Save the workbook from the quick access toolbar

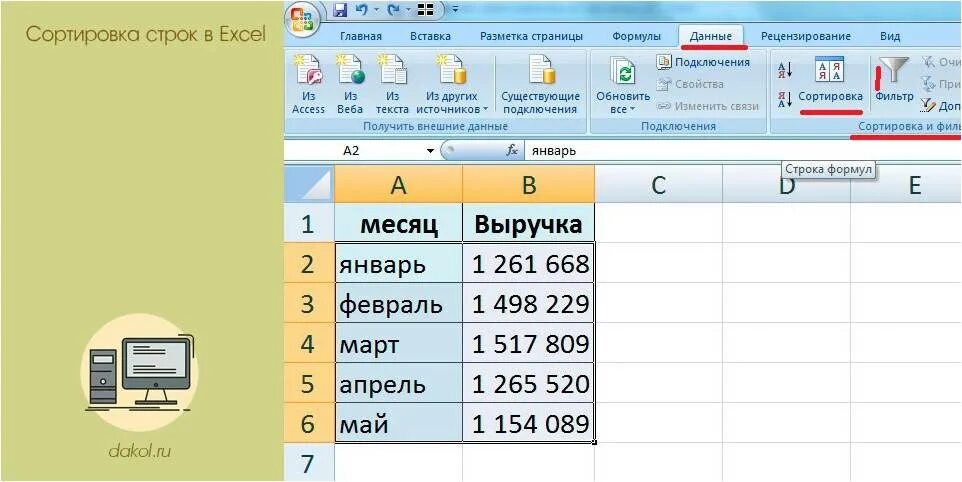pyautogui.click(x=339, y=9)
